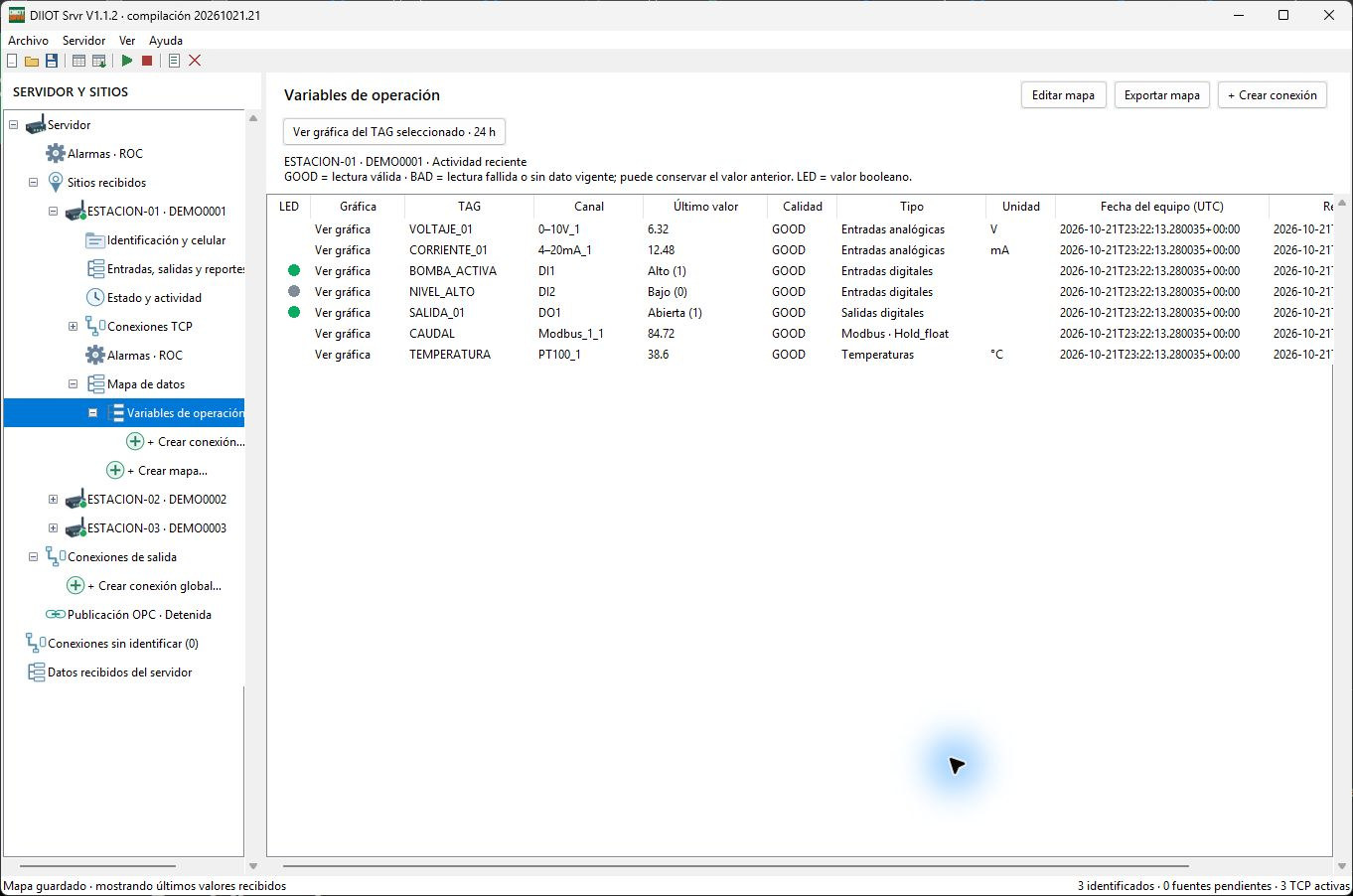Image resolution: width=1353 pixels, height=896 pixels.
Task: Click the document list toolbar icon
Action: pos(174,61)
